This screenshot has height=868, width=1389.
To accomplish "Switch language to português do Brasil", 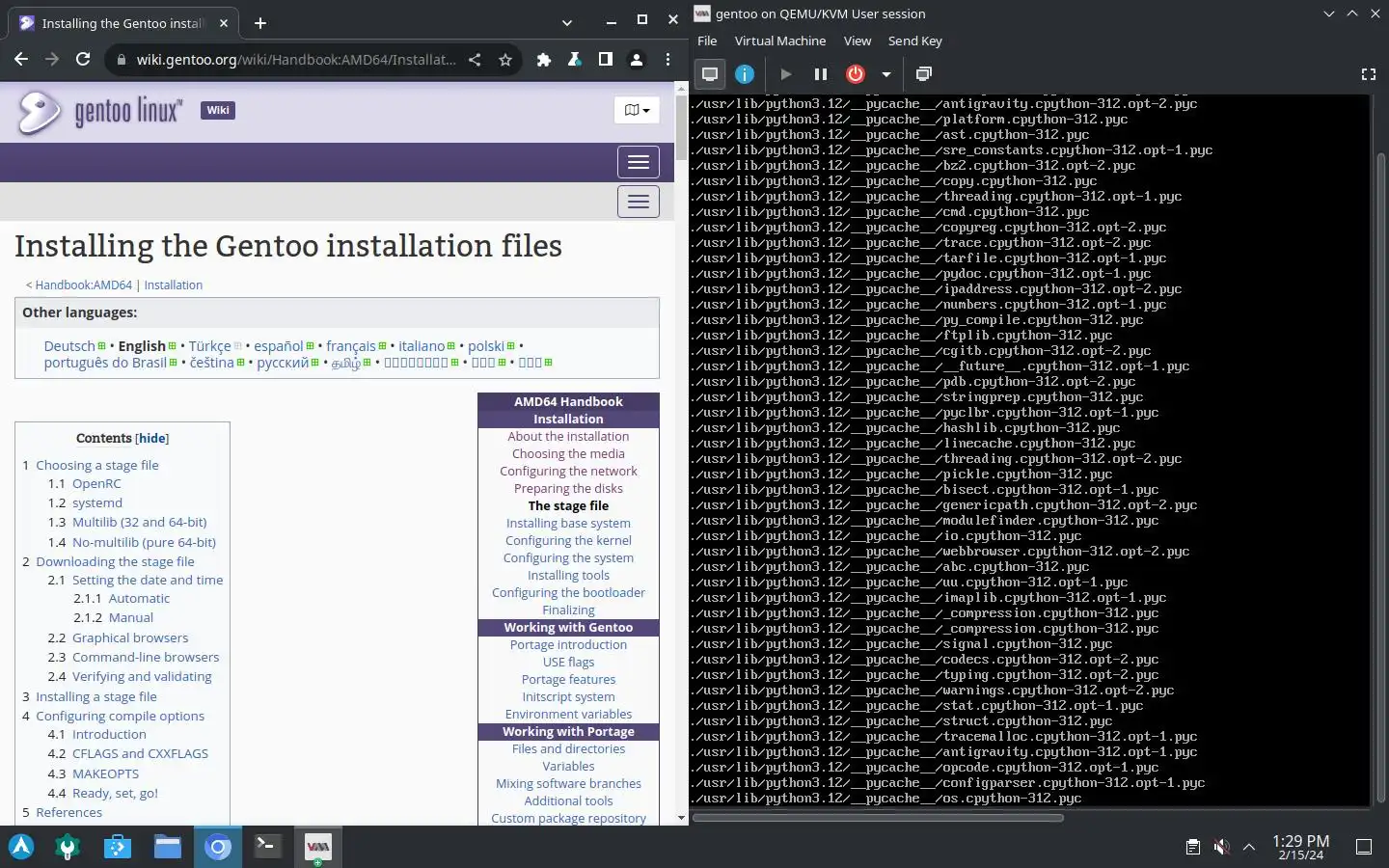I will (105, 363).
